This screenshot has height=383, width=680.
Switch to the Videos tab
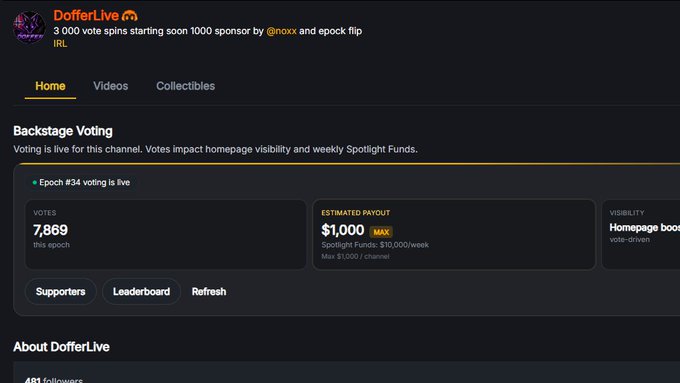click(111, 86)
